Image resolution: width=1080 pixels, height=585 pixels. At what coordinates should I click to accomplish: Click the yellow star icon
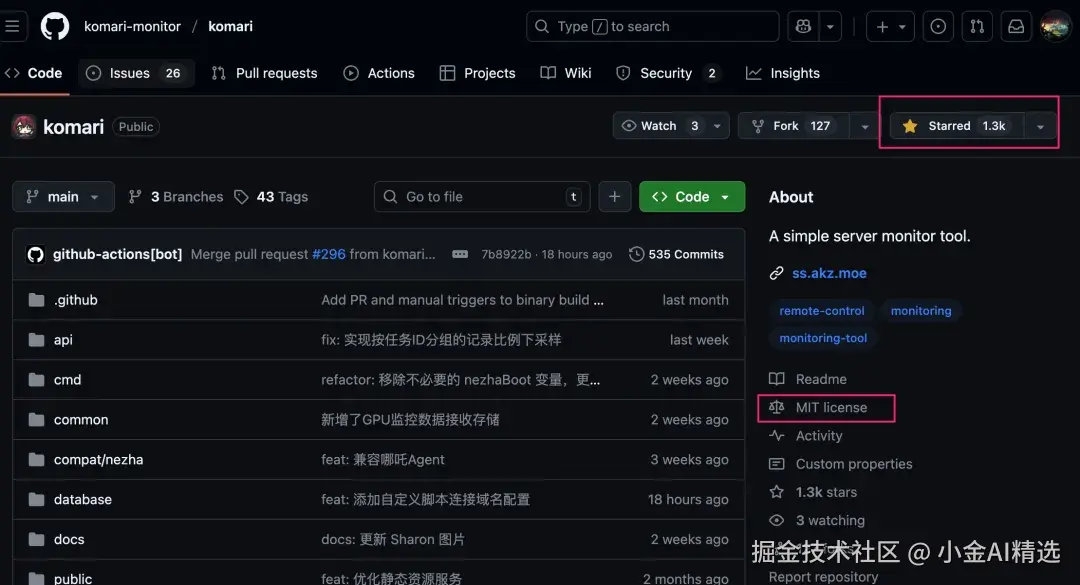click(910, 126)
